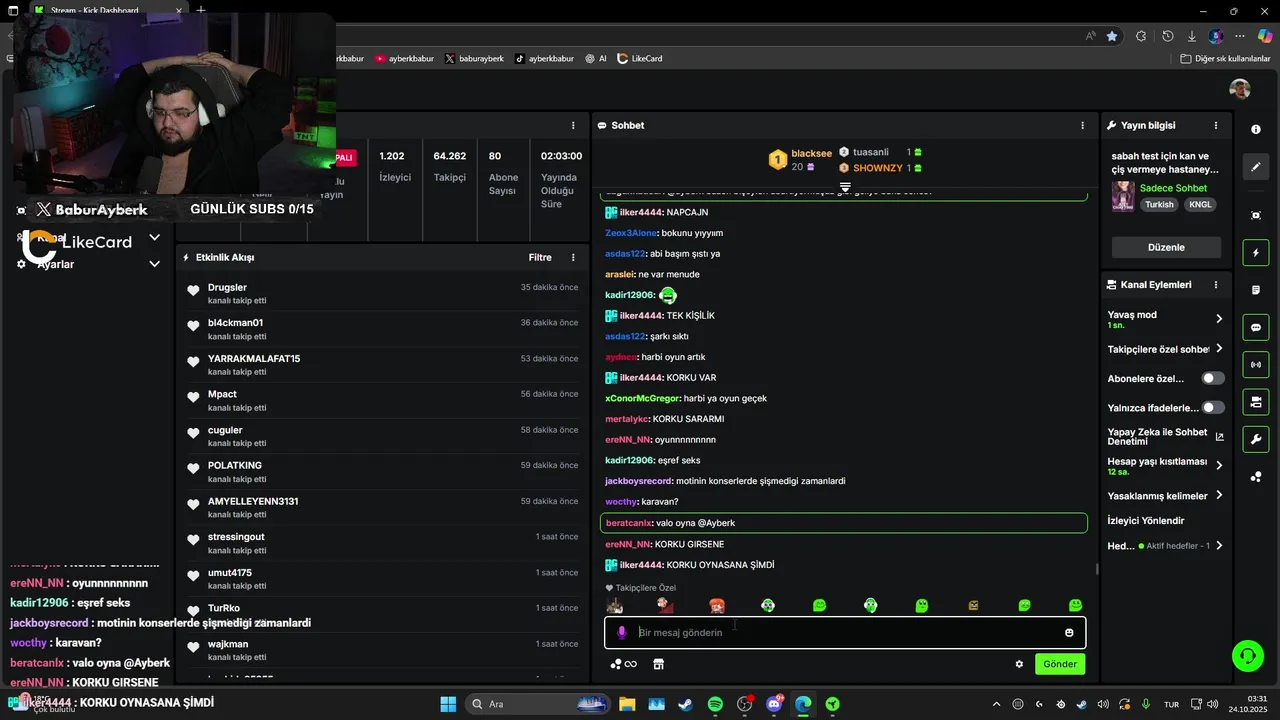Open Etkinlik Akışı three-dot menu
The height and width of the screenshot is (720, 1280).
point(573,257)
